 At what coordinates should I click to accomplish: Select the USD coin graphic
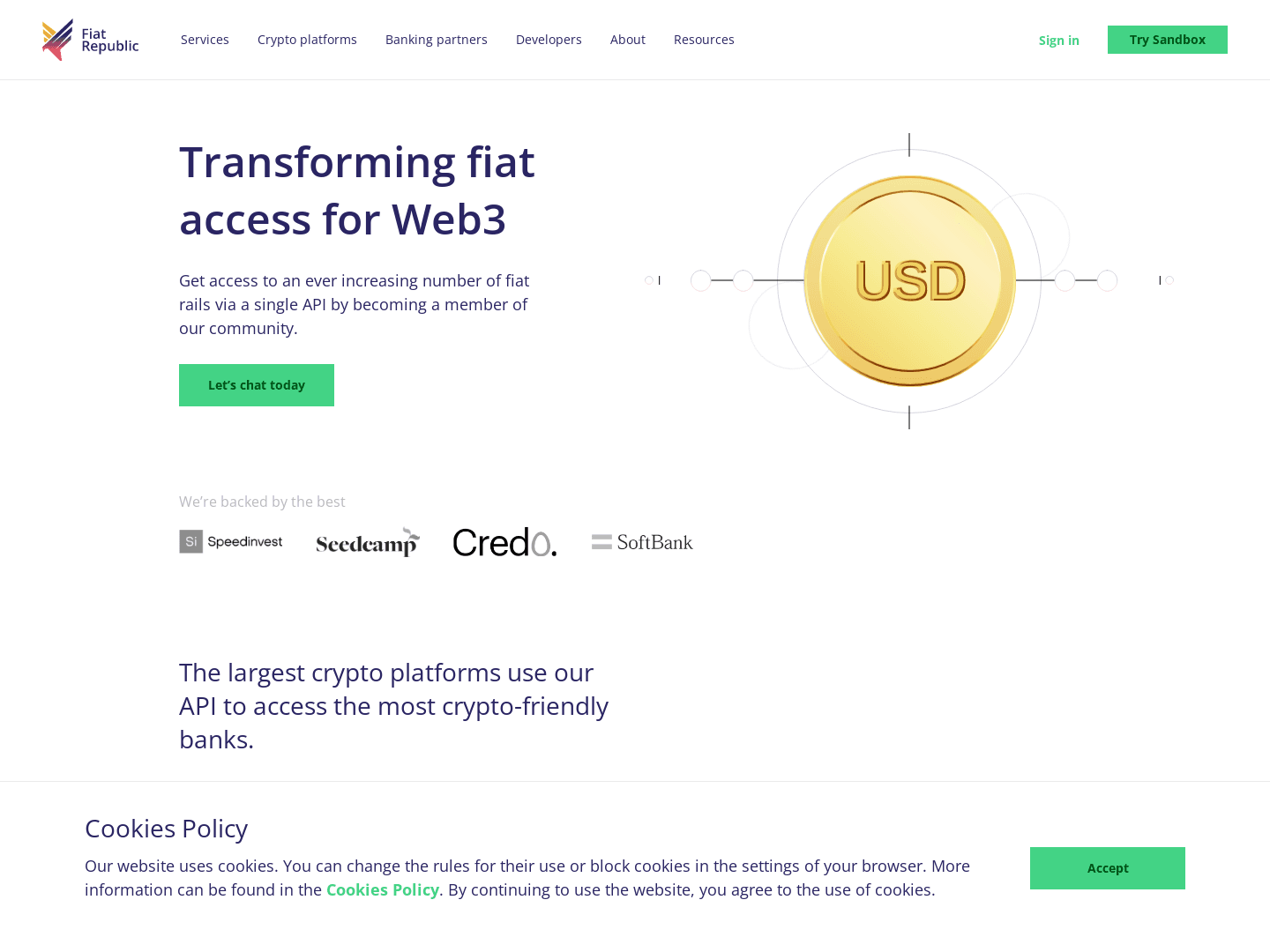coord(909,280)
